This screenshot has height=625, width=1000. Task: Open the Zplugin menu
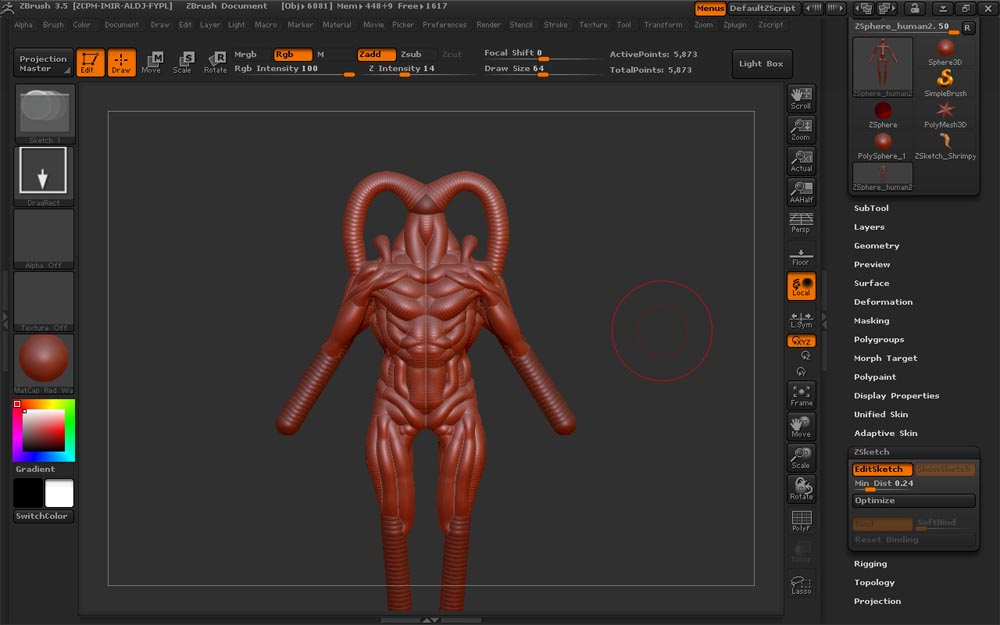[x=734, y=25]
